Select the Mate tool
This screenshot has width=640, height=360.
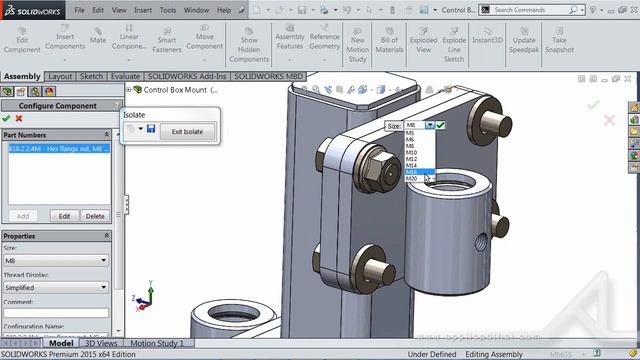point(98,36)
